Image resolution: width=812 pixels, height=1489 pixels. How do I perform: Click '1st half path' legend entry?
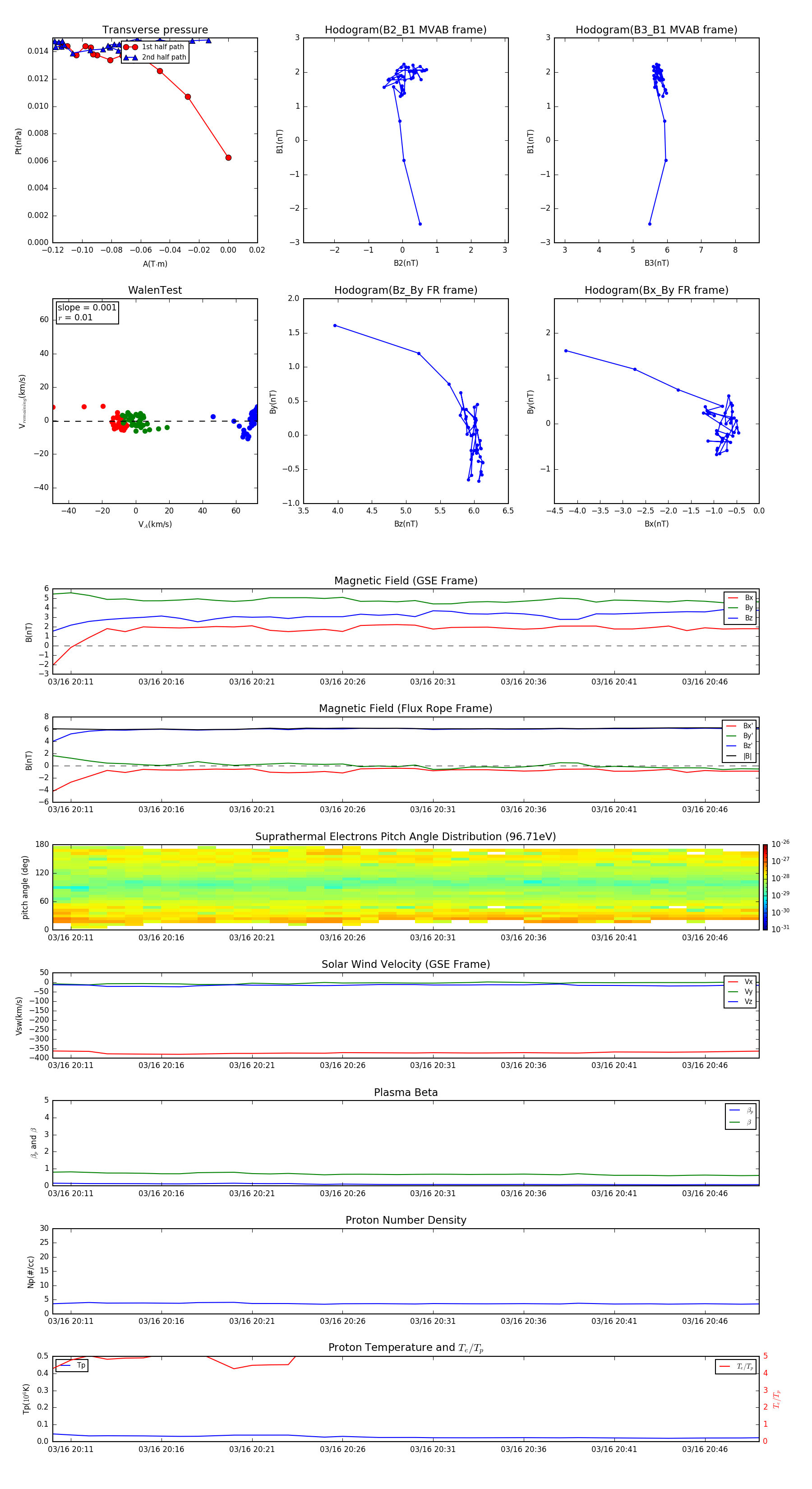(154, 47)
